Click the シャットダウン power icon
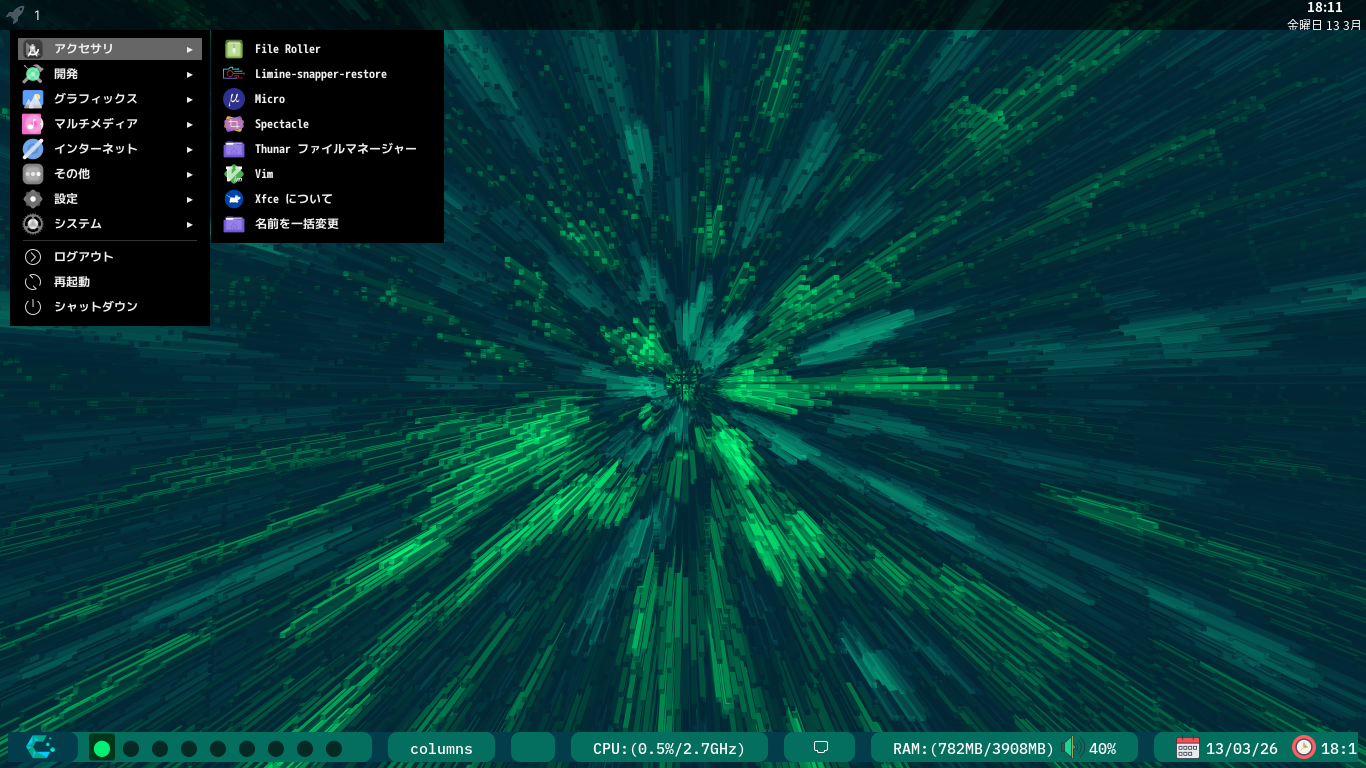1366x768 pixels. [33, 307]
